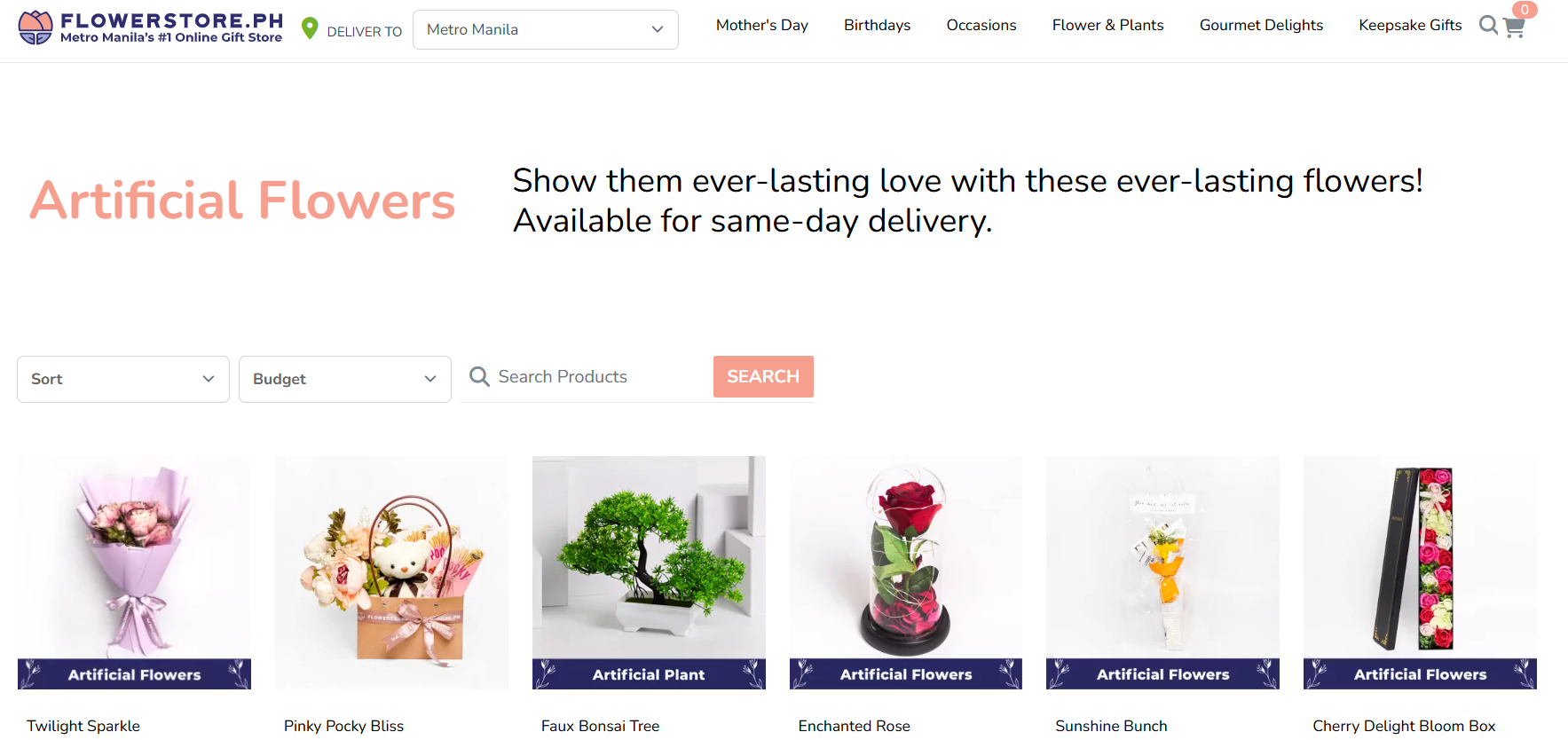The image size is (1568, 740).
Task: Open the Enchanted Rose product link
Action: pos(854,726)
